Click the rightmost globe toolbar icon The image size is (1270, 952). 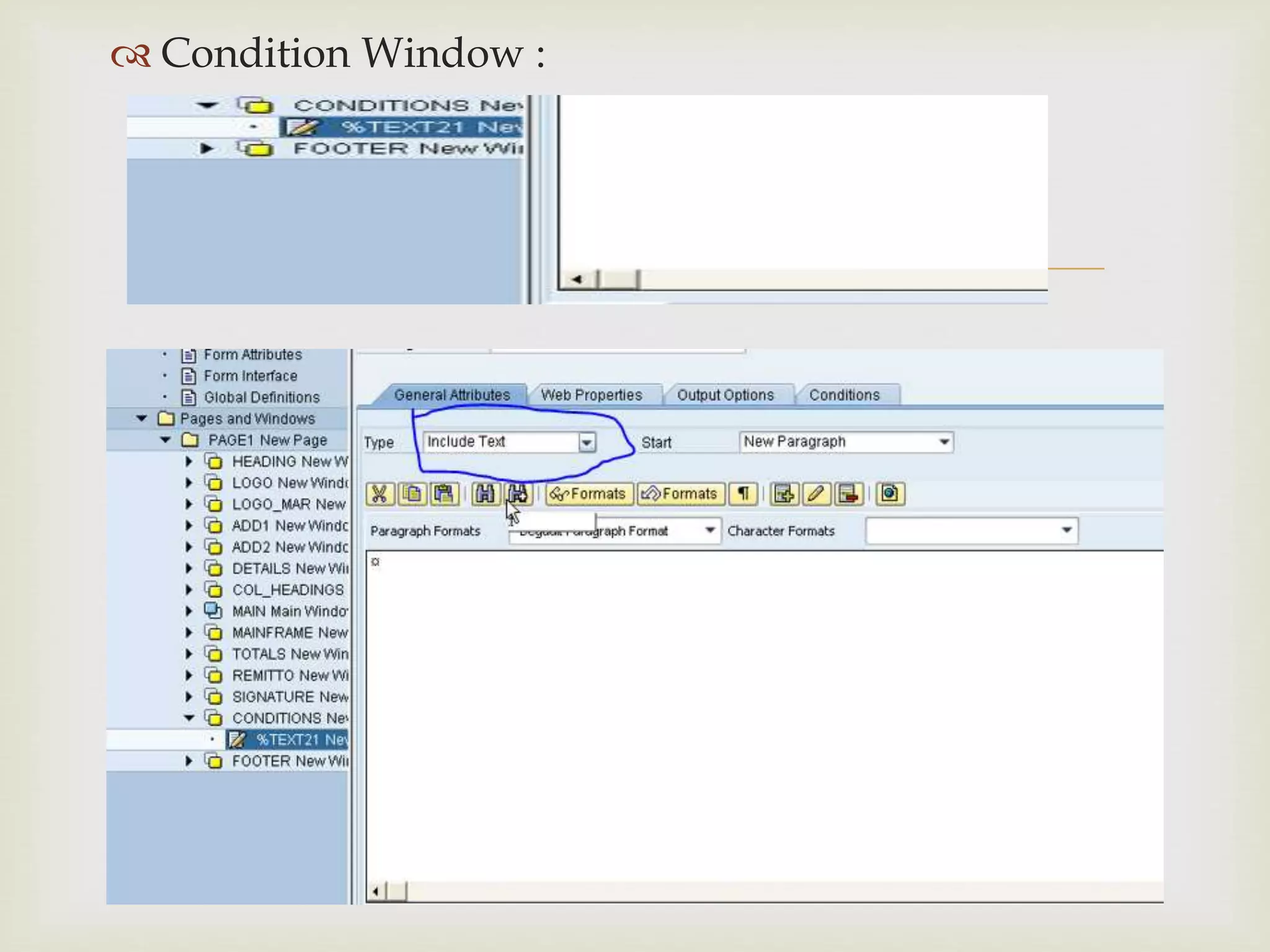tap(890, 494)
